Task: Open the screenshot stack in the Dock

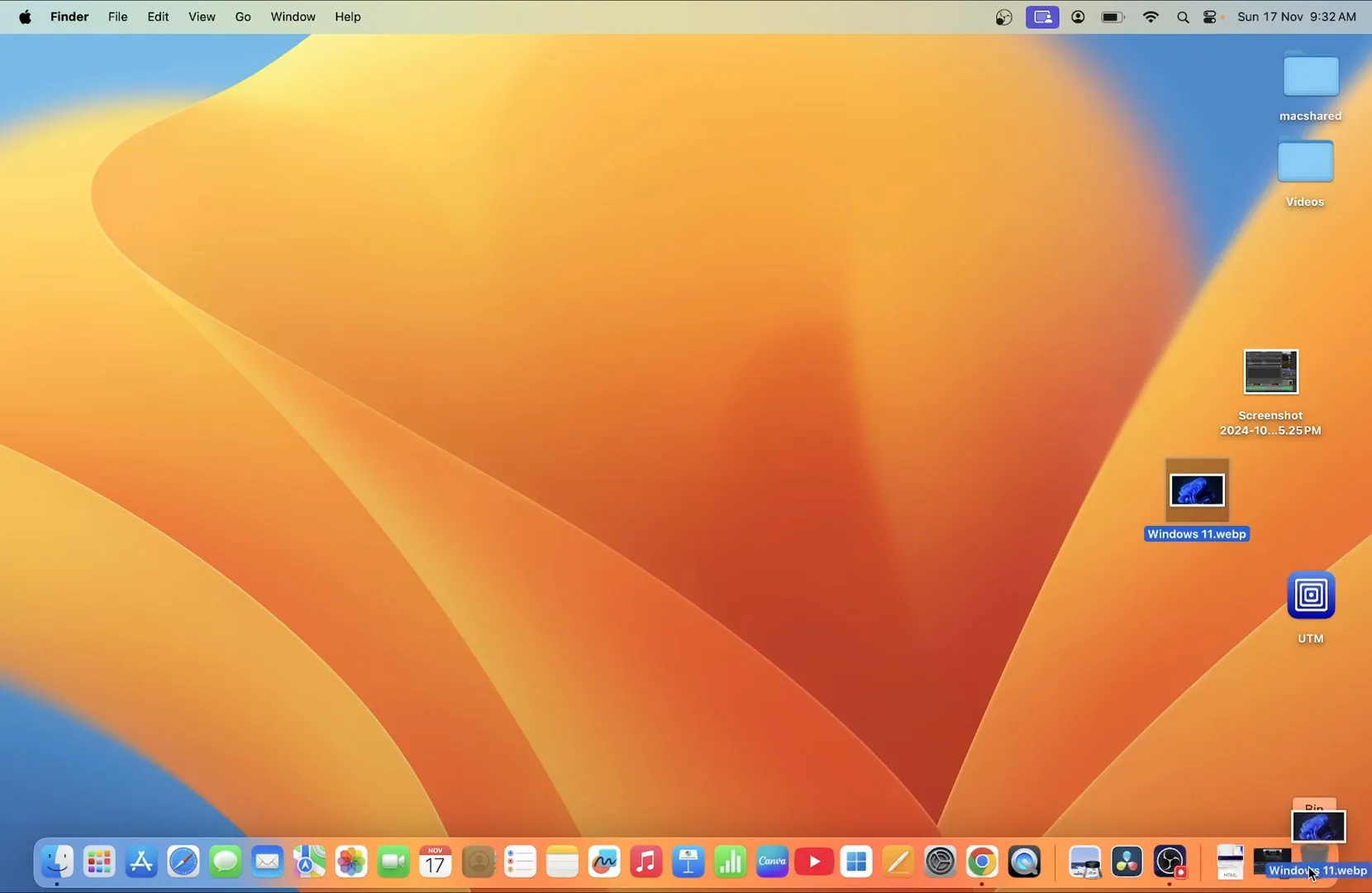Action: click(1272, 862)
